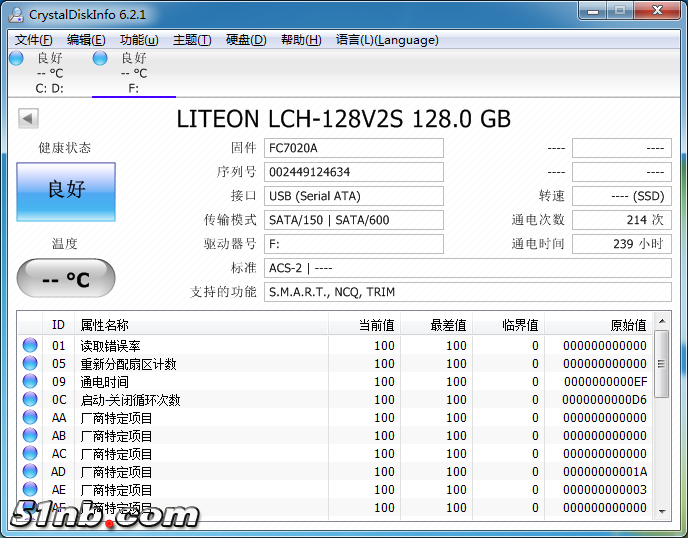Click status orb for attribute AA
The width and height of the screenshot is (688, 538).
[30, 417]
